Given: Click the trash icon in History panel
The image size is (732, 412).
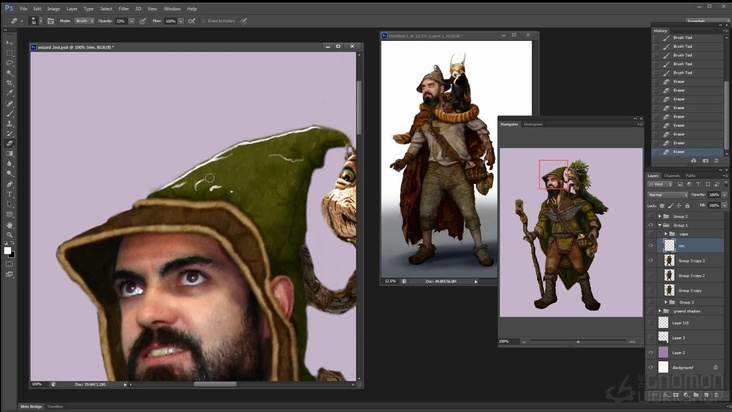Looking at the screenshot, I should (717, 161).
